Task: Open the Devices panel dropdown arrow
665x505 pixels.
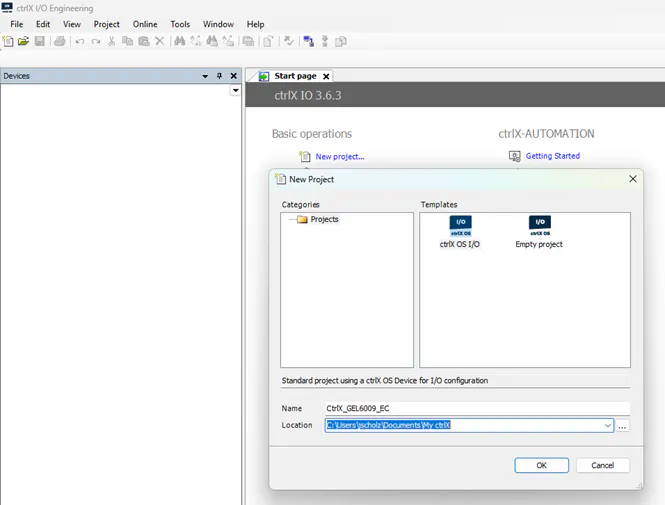Action: 205,76
